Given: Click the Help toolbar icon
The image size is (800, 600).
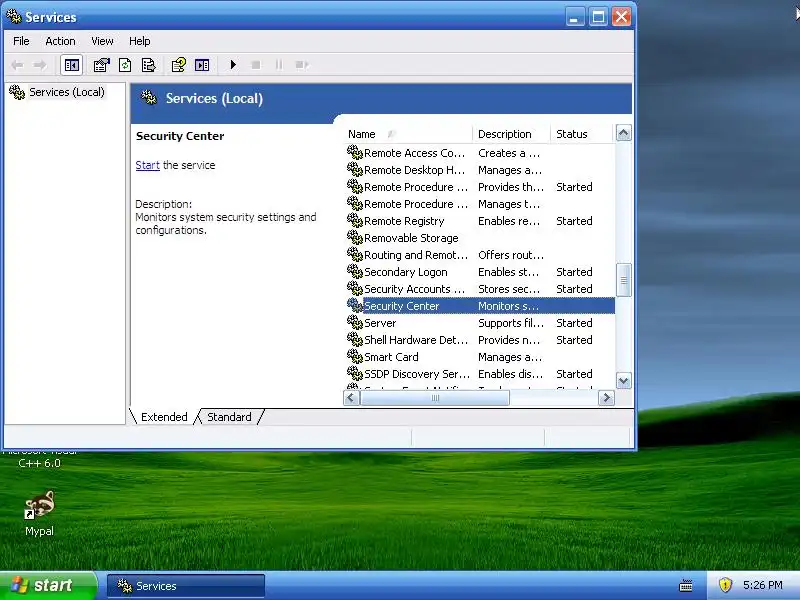Looking at the screenshot, I should click(x=178, y=65).
